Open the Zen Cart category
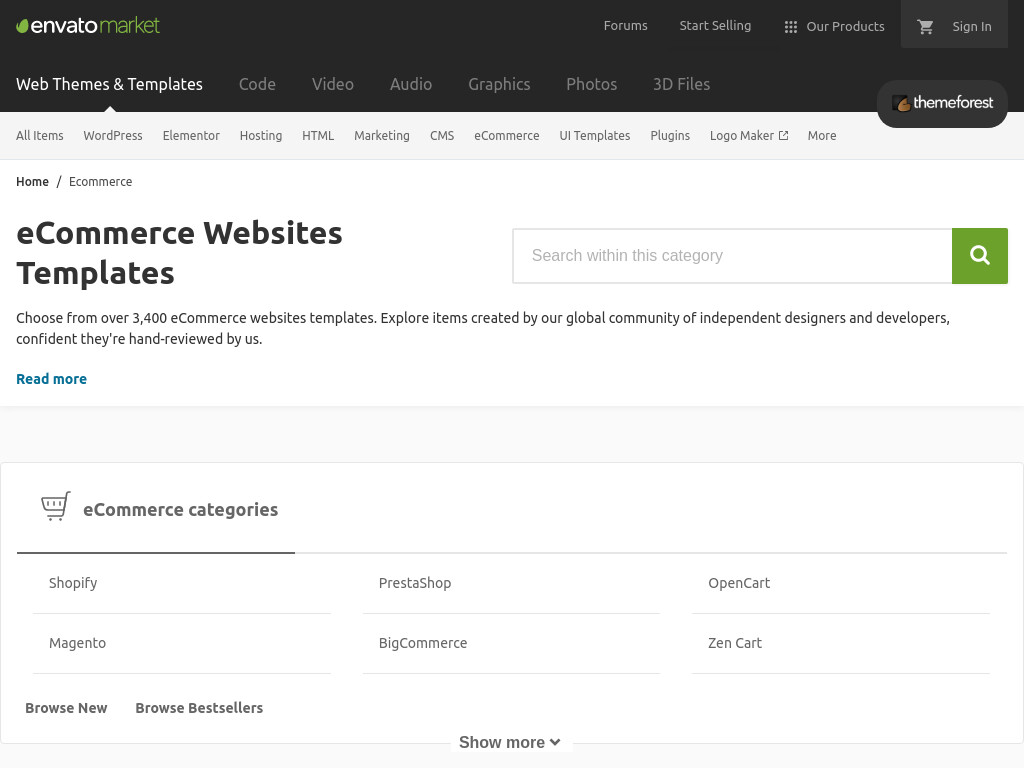This screenshot has width=1024, height=768. pos(735,643)
